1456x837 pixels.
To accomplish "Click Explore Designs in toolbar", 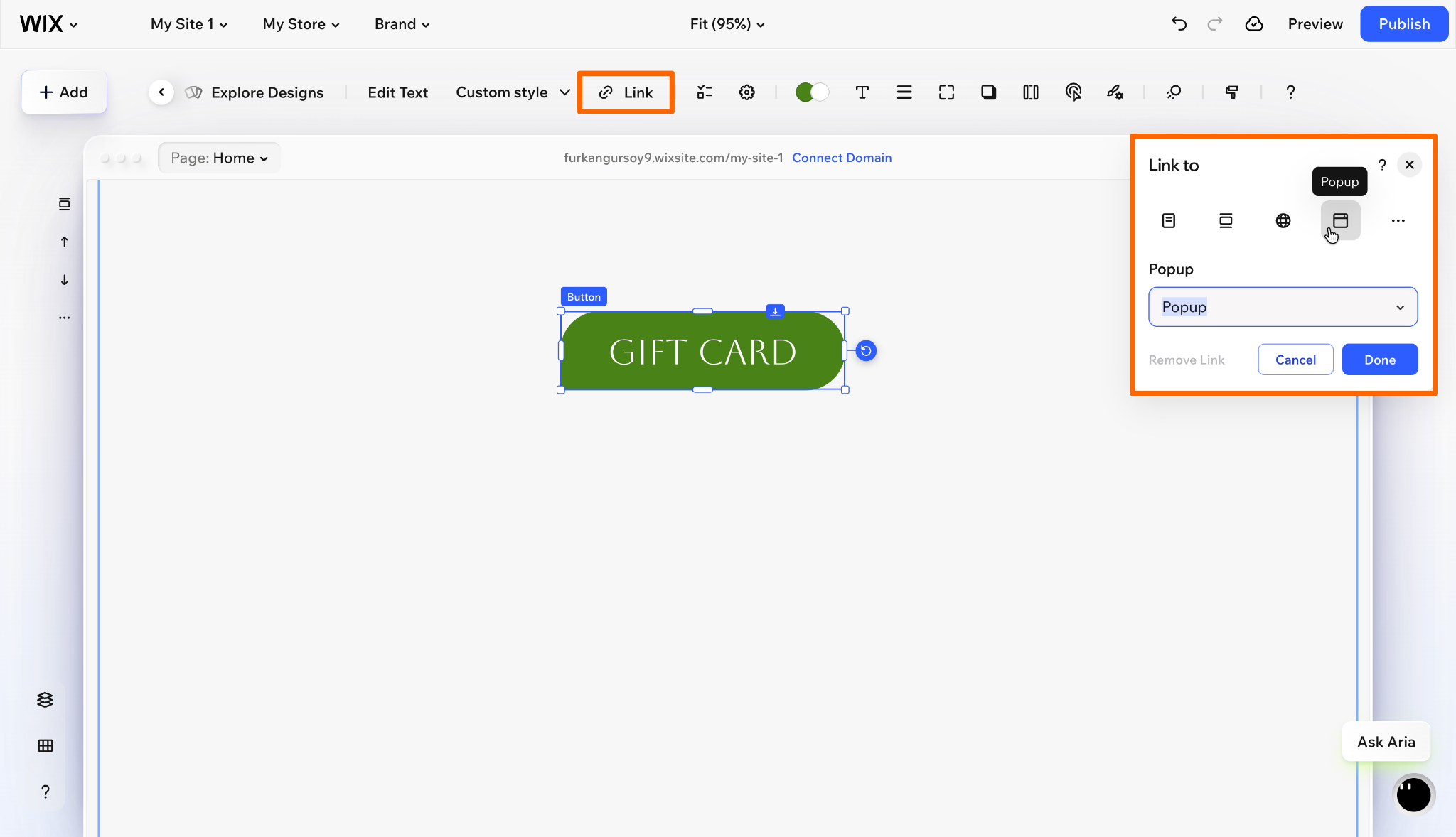I will [x=254, y=92].
